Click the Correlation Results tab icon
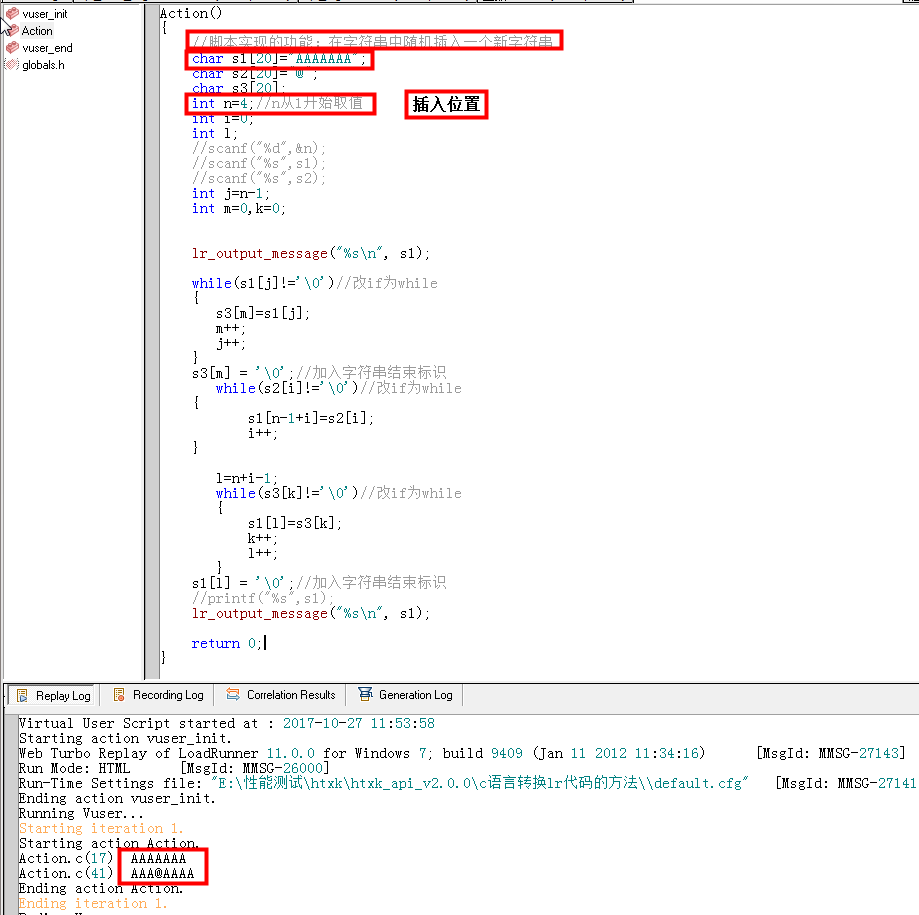Image resolution: width=919 pixels, height=915 pixels. click(233, 695)
